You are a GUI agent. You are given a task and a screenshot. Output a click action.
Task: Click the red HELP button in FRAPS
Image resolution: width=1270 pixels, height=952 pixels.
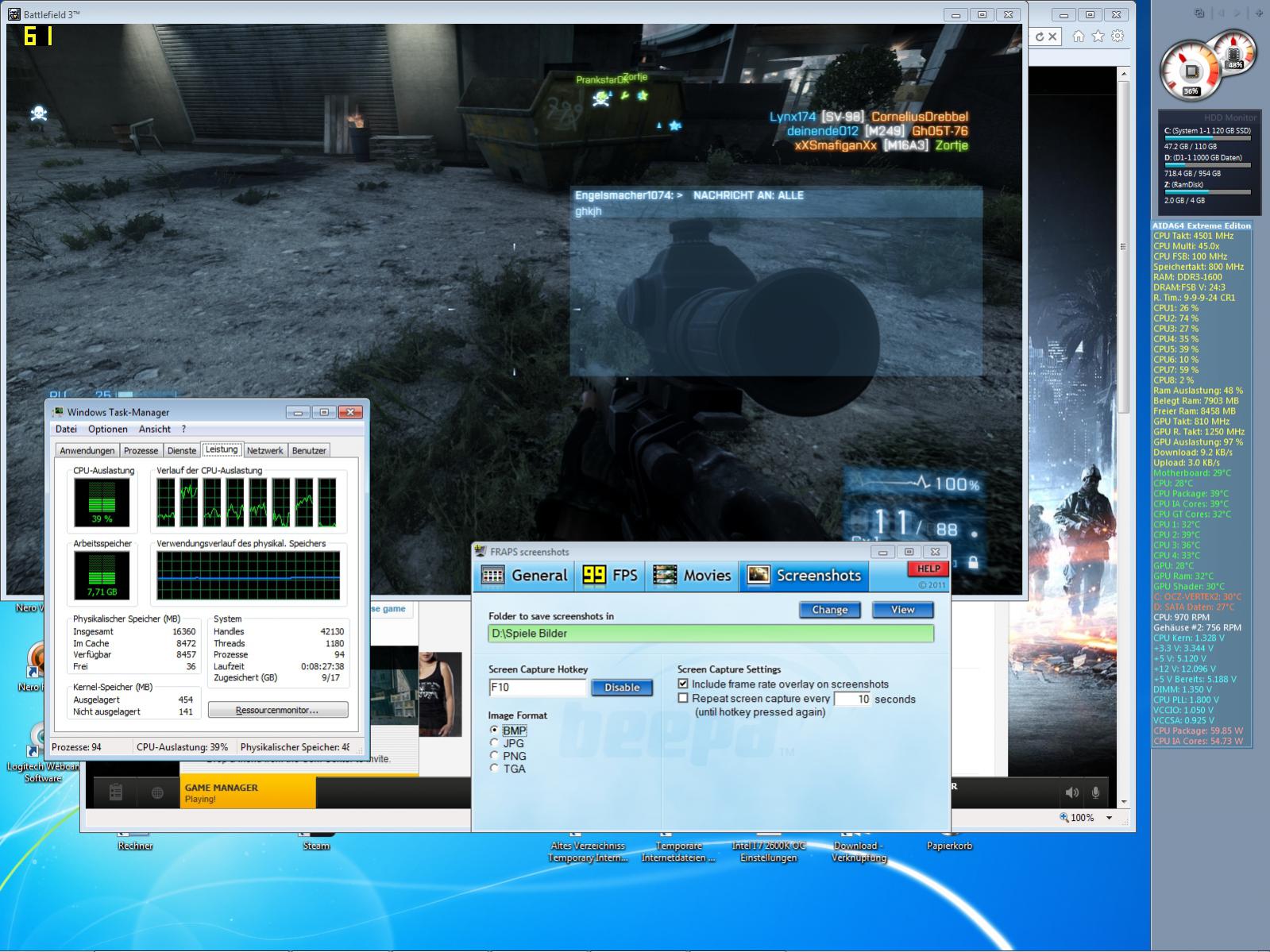point(928,569)
